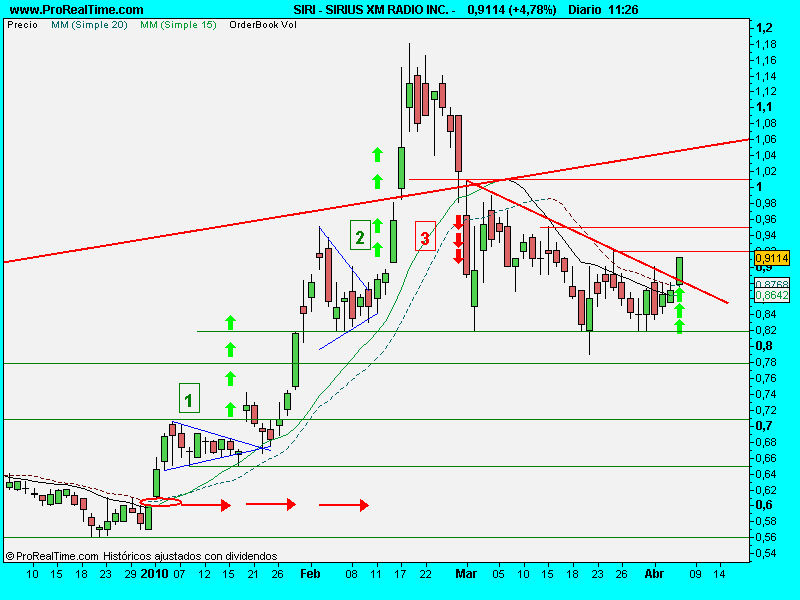Click the 1,02 value on price axis
Screen dimensions: 800x600
pyautogui.click(x=766, y=171)
